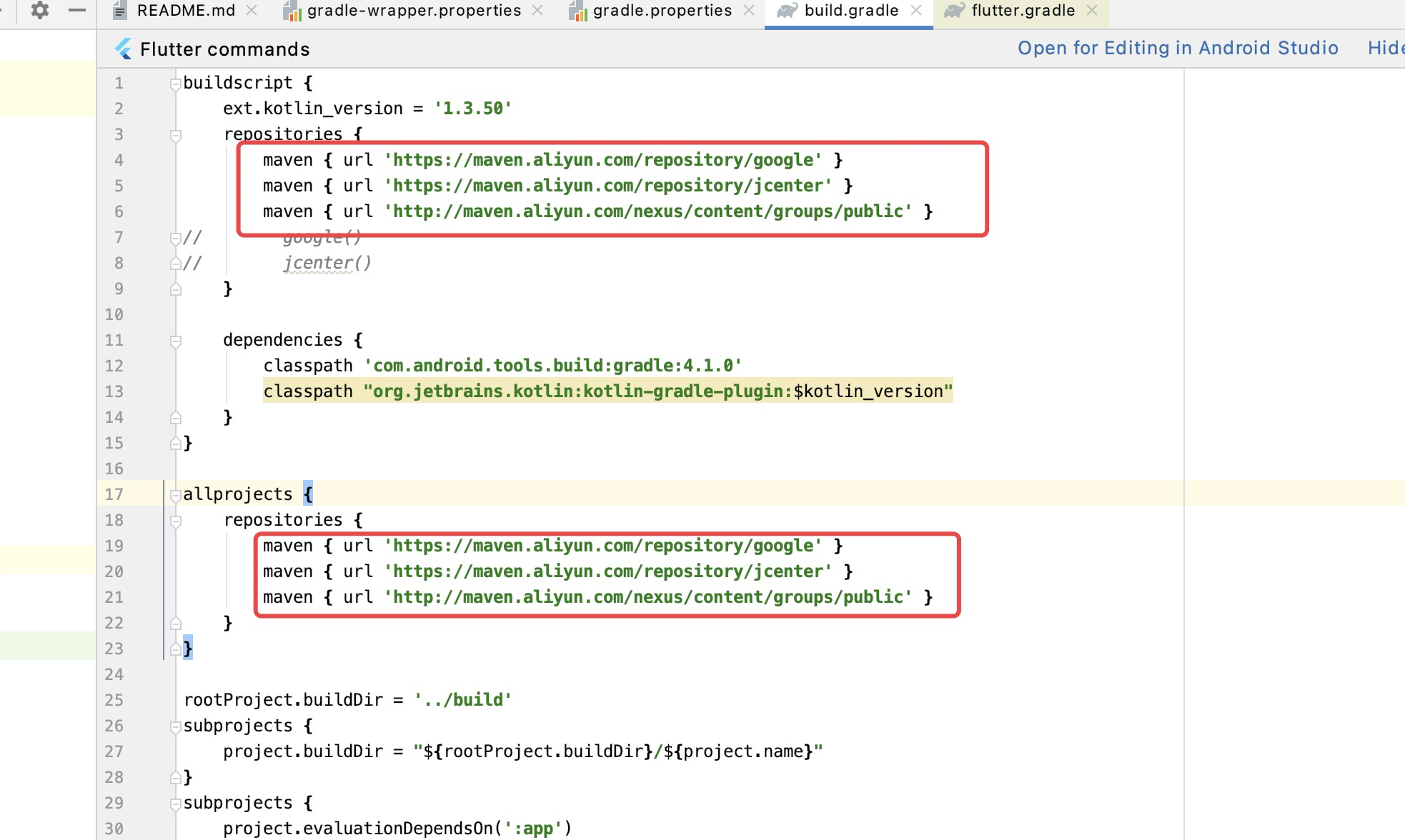Switch to the README.md tab
Image resolution: width=1405 pixels, height=840 pixels.
[x=186, y=11]
